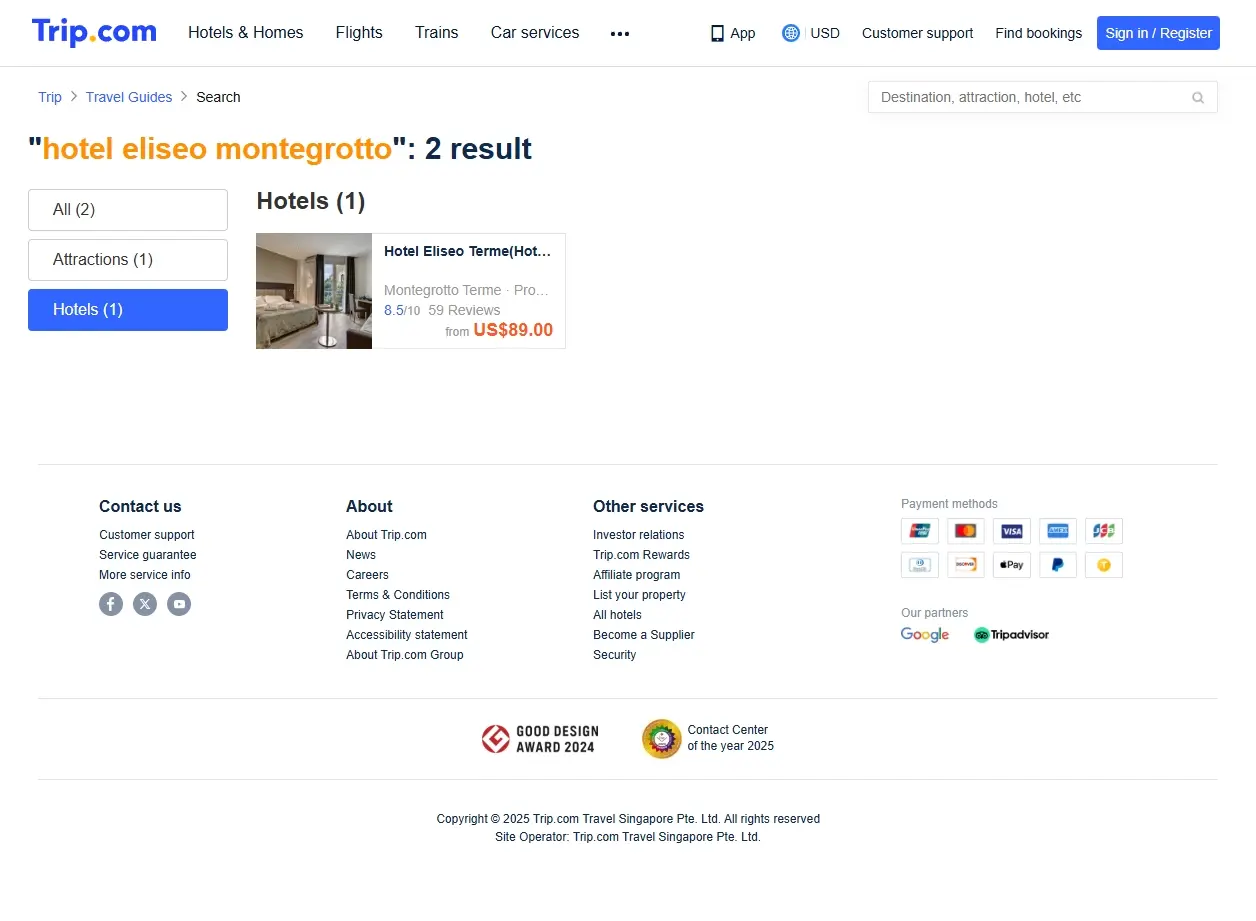Image resolution: width=1256 pixels, height=921 pixels.
Task: Open Become a Supplier link
Action: [x=644, y=635]
